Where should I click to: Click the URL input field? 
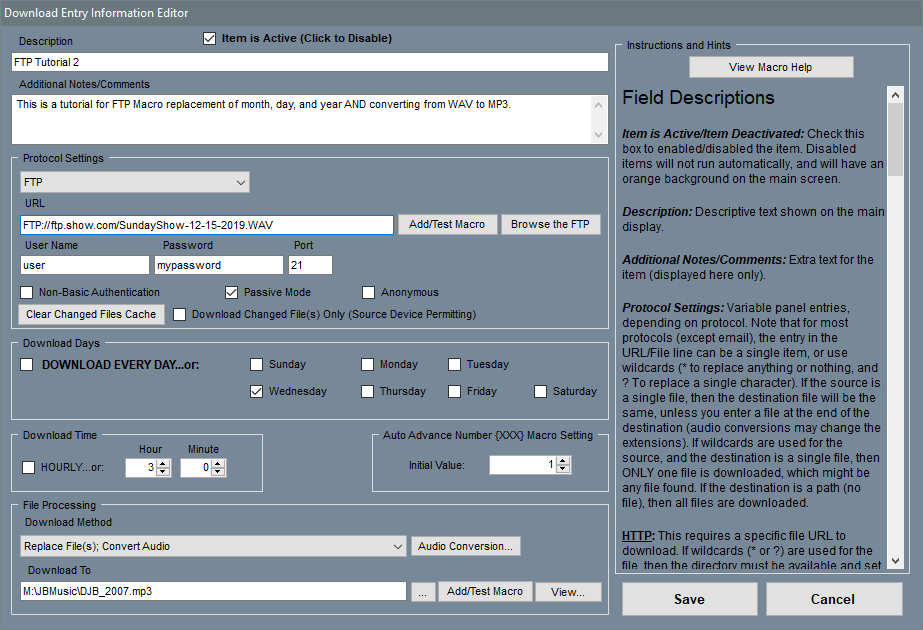[206, 225]
